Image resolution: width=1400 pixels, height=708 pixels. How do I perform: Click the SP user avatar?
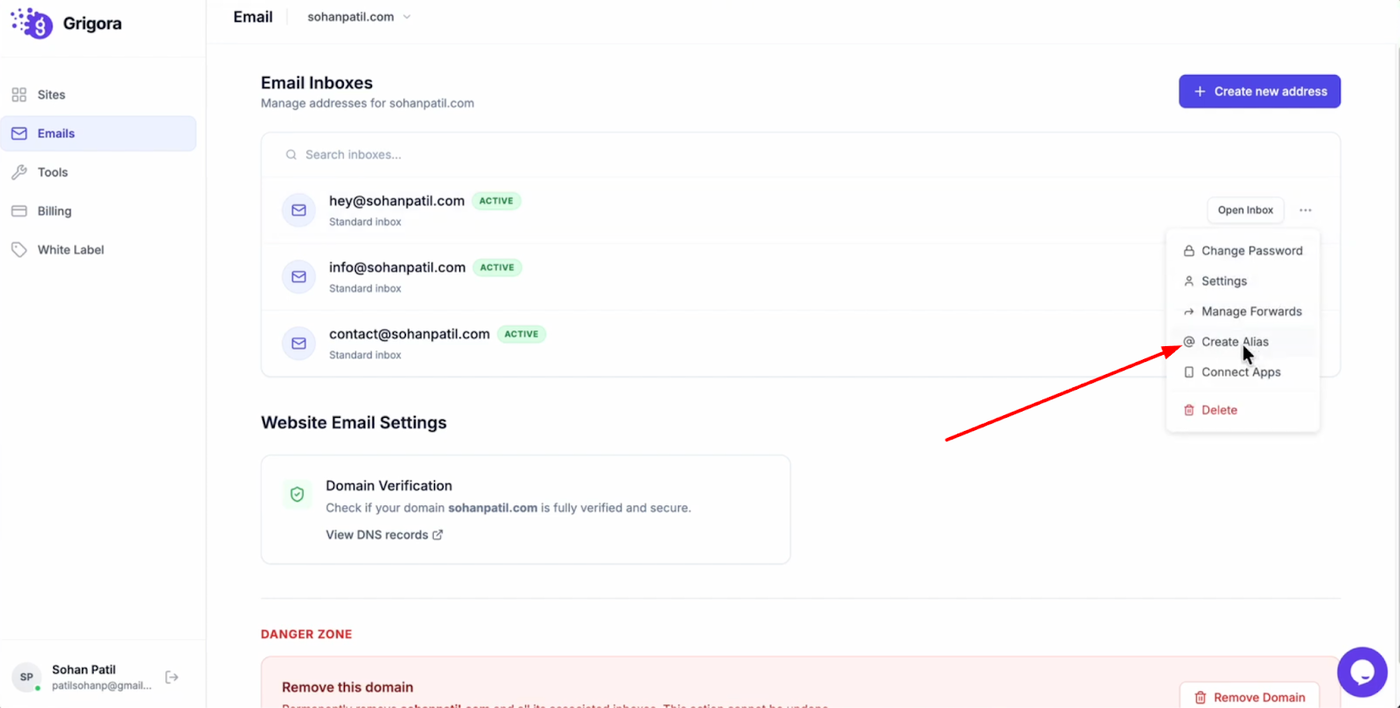pos(27,677)
